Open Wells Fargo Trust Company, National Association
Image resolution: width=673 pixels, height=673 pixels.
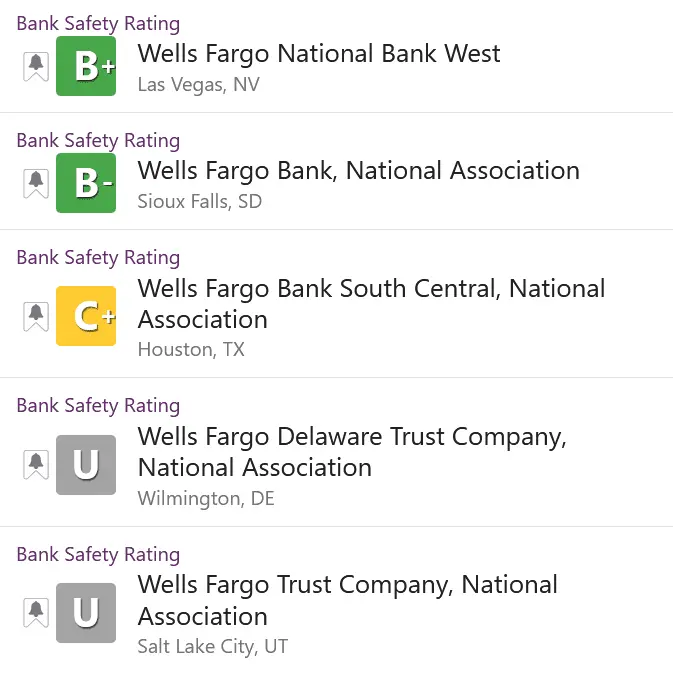click(348, 600)
